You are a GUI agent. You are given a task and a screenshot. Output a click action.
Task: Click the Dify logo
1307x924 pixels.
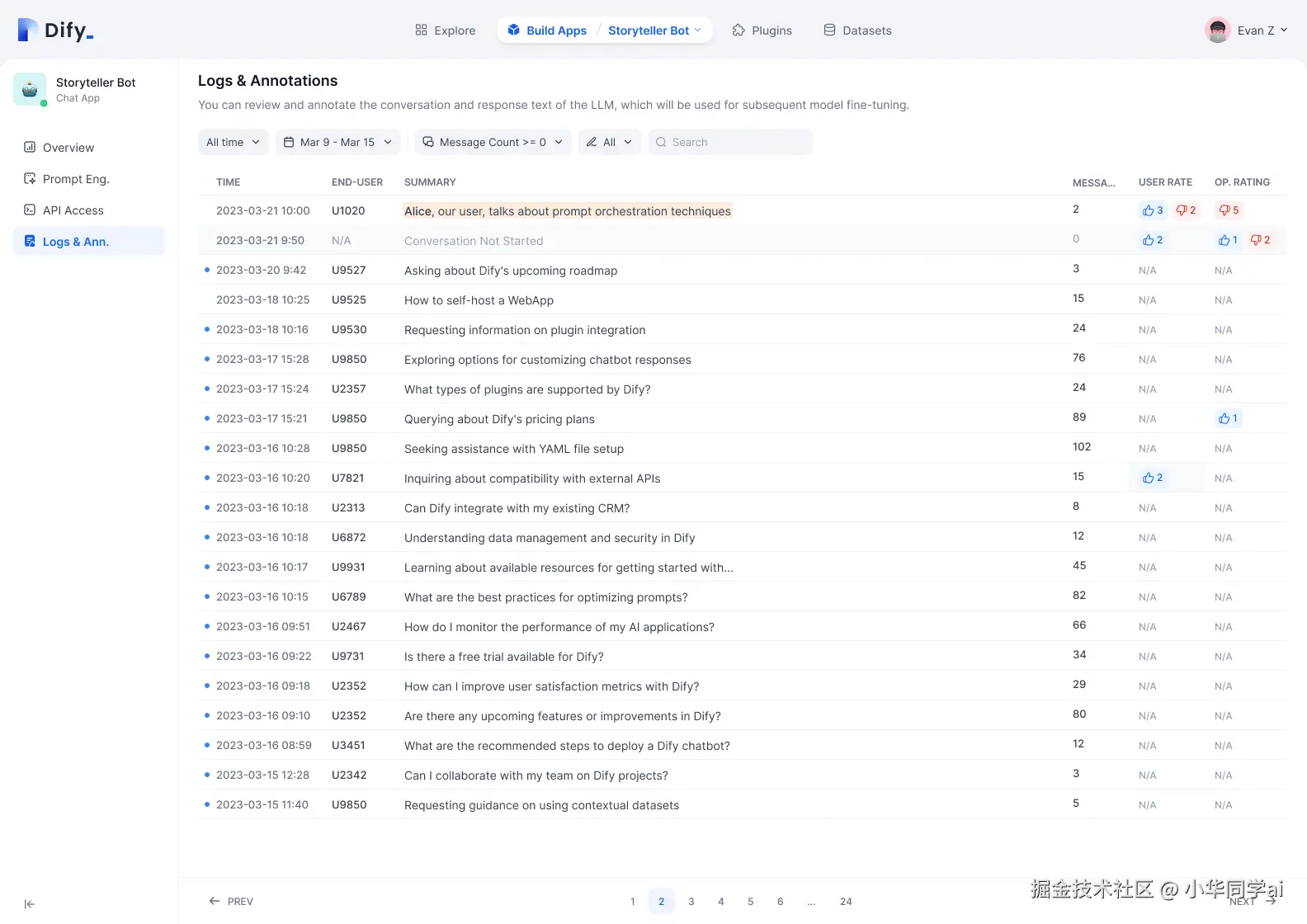[55, 31]
